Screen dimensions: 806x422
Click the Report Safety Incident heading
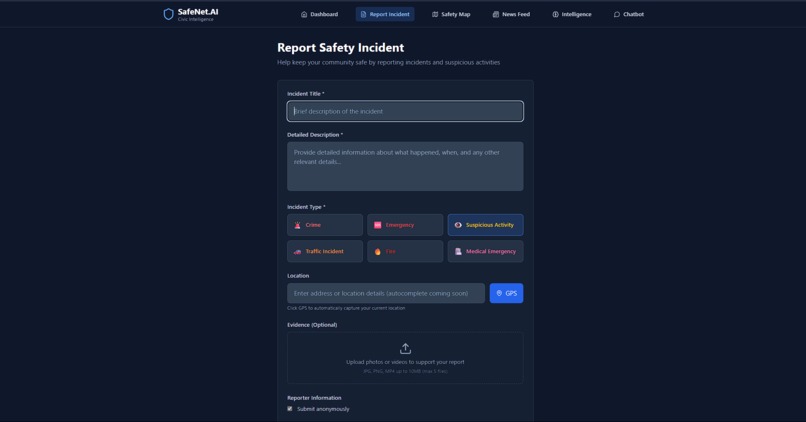tap(340, 47)
